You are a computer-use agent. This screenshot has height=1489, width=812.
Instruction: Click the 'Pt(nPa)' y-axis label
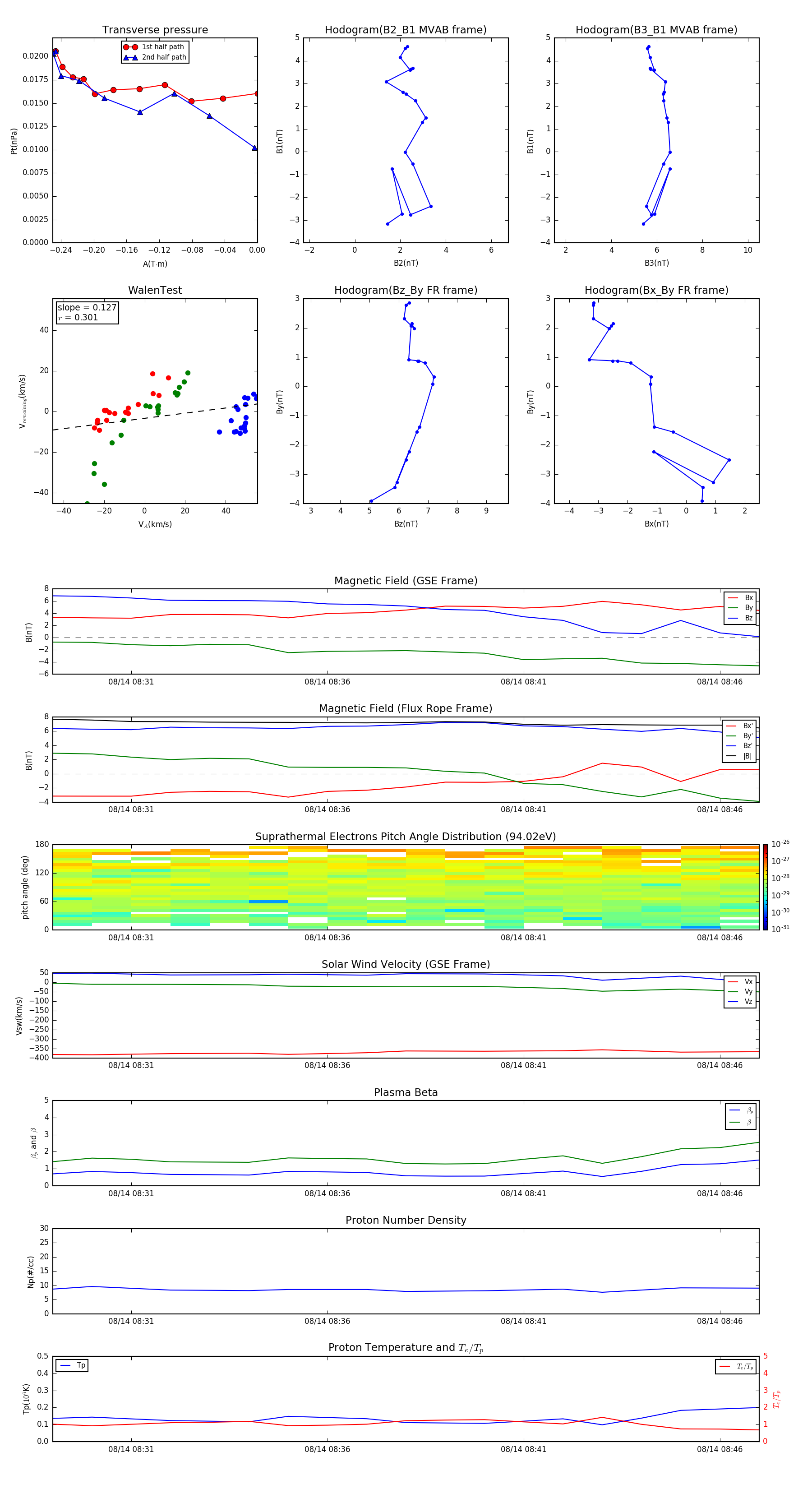[x=14, y=141]
